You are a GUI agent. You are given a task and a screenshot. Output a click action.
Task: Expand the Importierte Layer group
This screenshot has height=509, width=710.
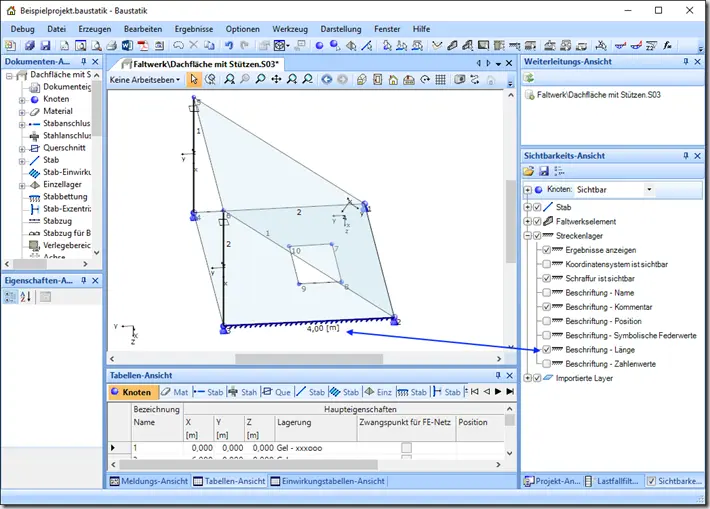tap(528, 378)
